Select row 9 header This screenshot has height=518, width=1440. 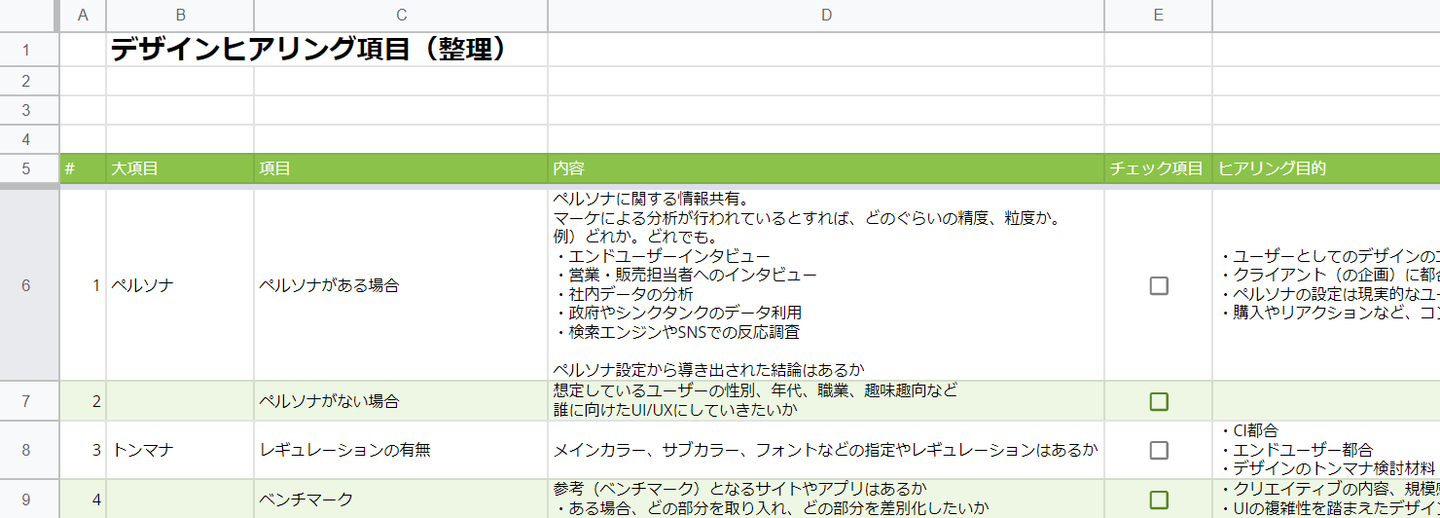coord(29,499)
